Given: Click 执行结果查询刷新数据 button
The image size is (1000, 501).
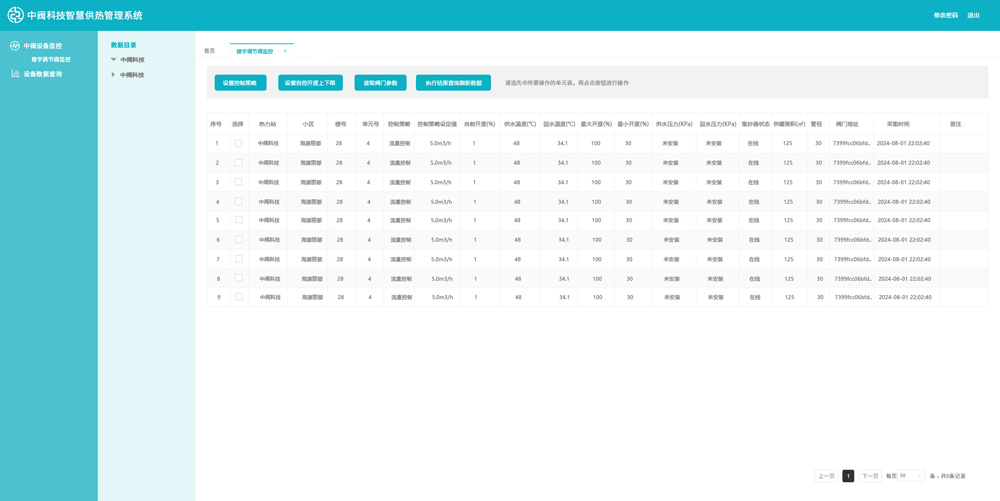Looking at the screenshot, I should pos(453,83).
